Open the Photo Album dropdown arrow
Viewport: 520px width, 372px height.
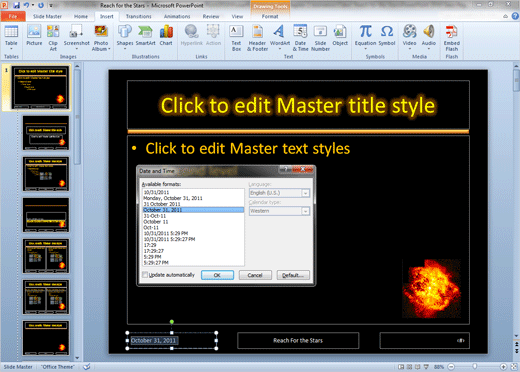[109, 49]
